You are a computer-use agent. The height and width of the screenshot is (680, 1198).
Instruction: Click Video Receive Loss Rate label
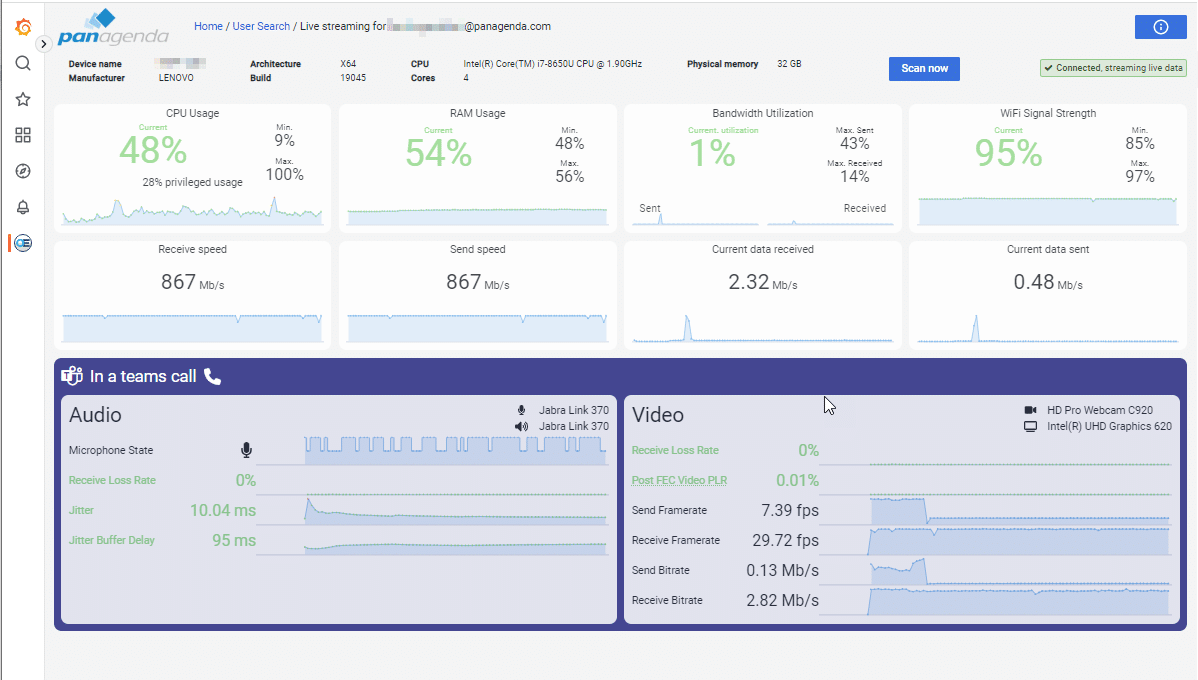[675, 450]
